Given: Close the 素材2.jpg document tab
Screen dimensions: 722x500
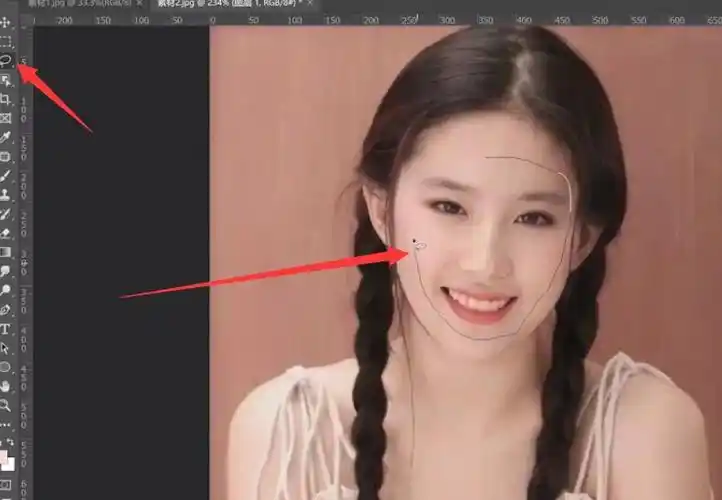Looking at the screenshot, I should (310, 4).
